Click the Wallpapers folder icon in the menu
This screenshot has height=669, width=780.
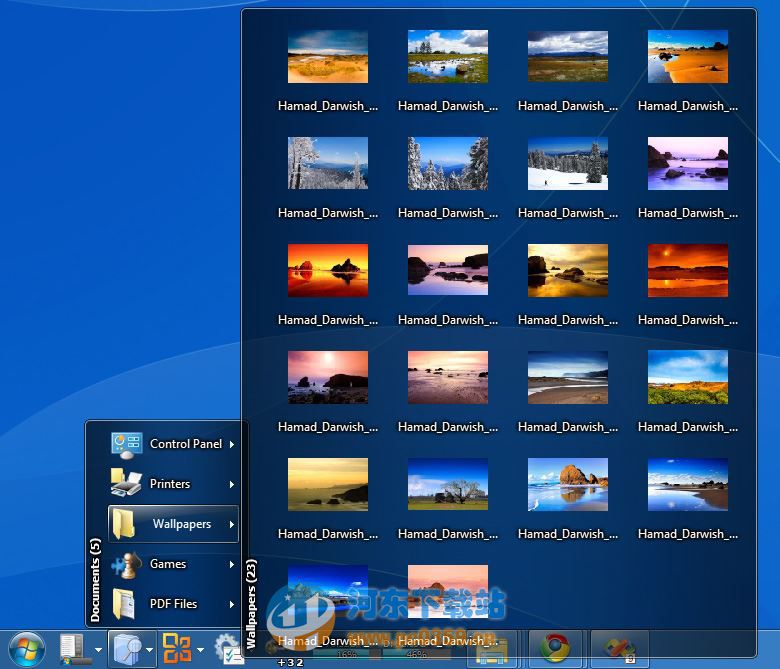(x=123, y=524)
